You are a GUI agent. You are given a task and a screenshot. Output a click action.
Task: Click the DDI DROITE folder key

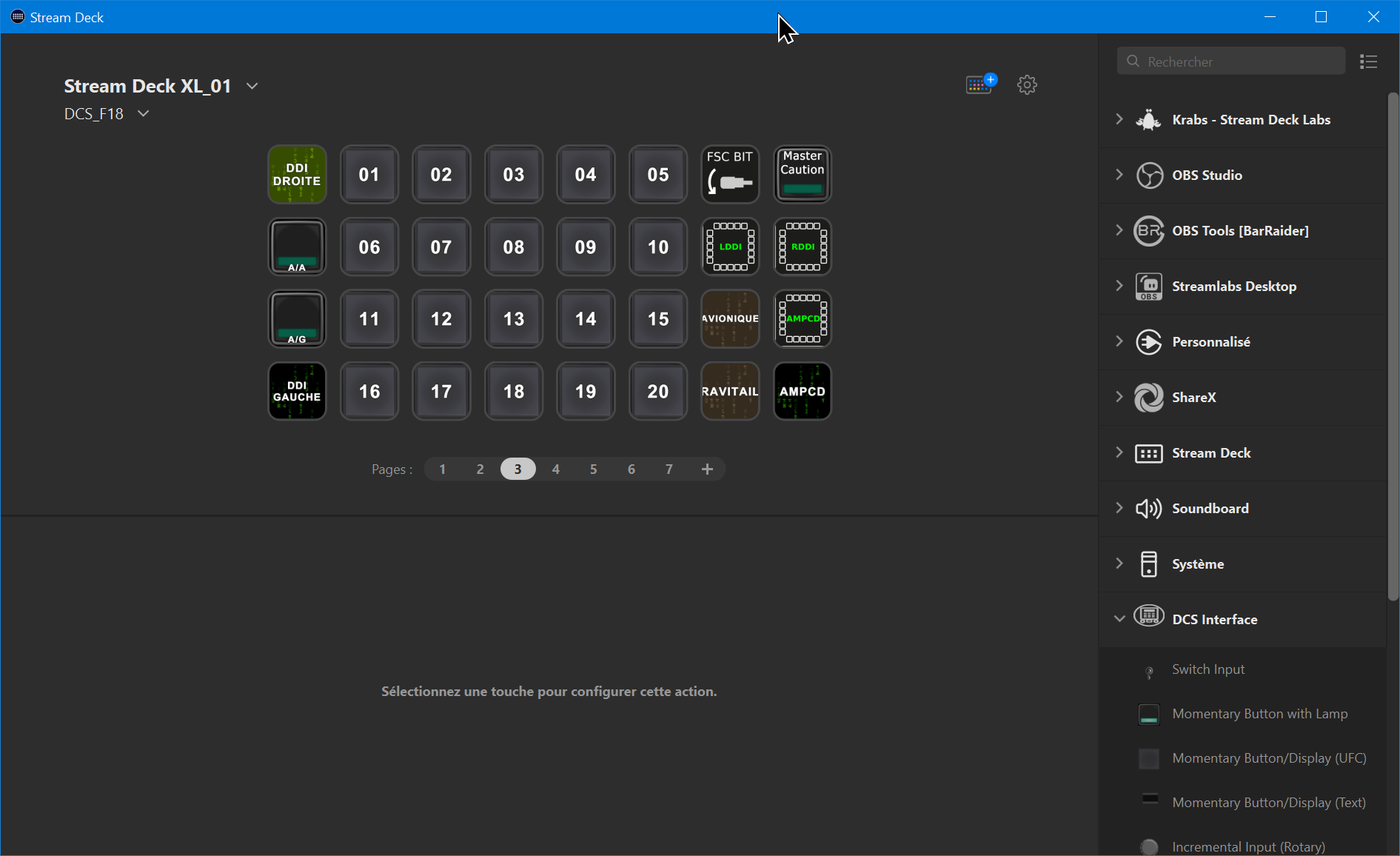pyautogui.click(x=297, y=175)
